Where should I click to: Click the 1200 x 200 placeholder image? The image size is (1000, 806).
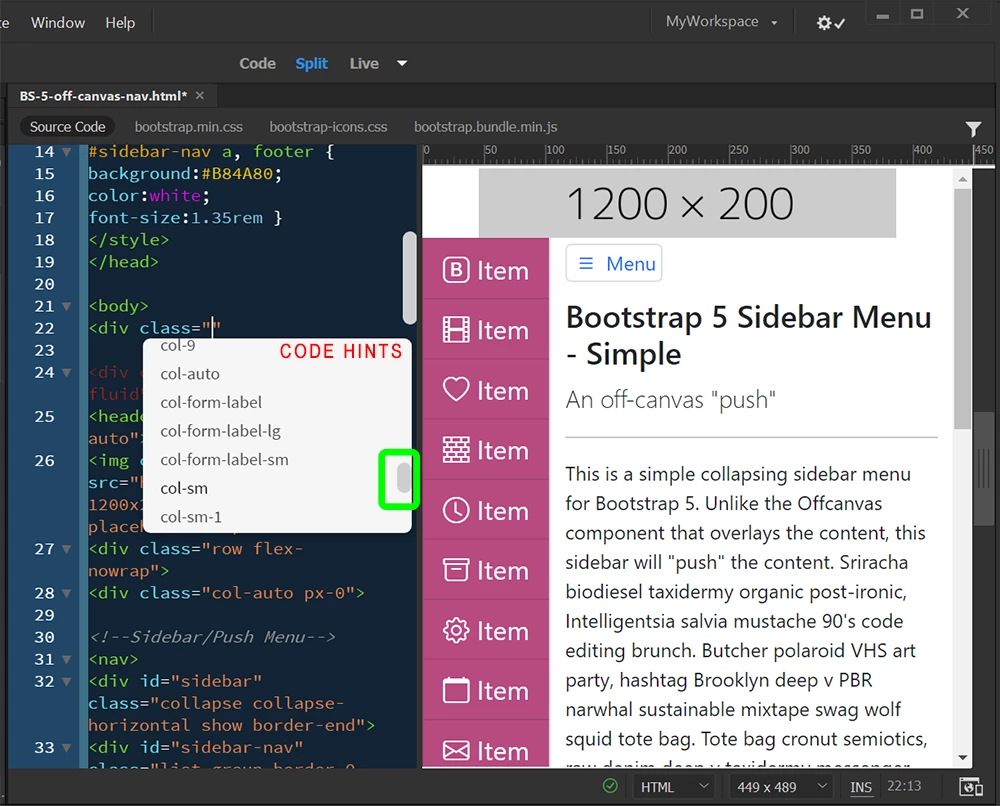click(687, 203)
